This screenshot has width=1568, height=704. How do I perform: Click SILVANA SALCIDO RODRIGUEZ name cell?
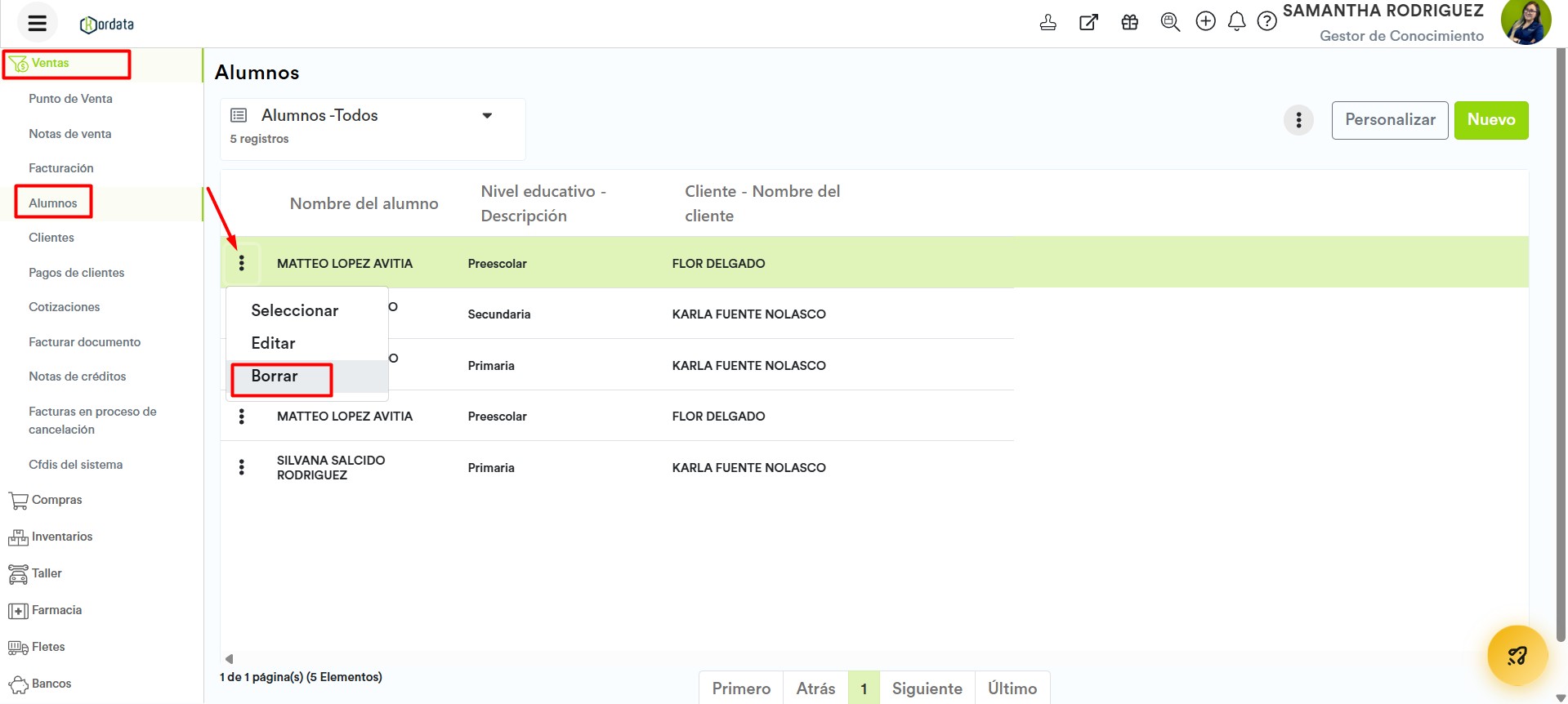(331, 467)
